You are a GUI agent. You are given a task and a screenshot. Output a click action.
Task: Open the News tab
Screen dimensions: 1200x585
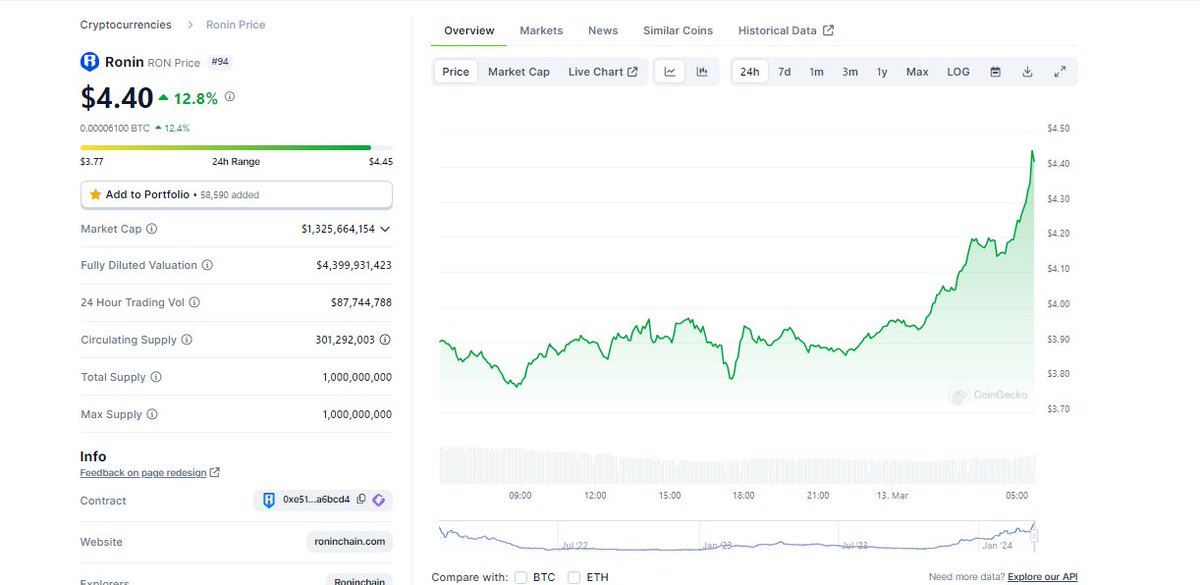point(603,31)
